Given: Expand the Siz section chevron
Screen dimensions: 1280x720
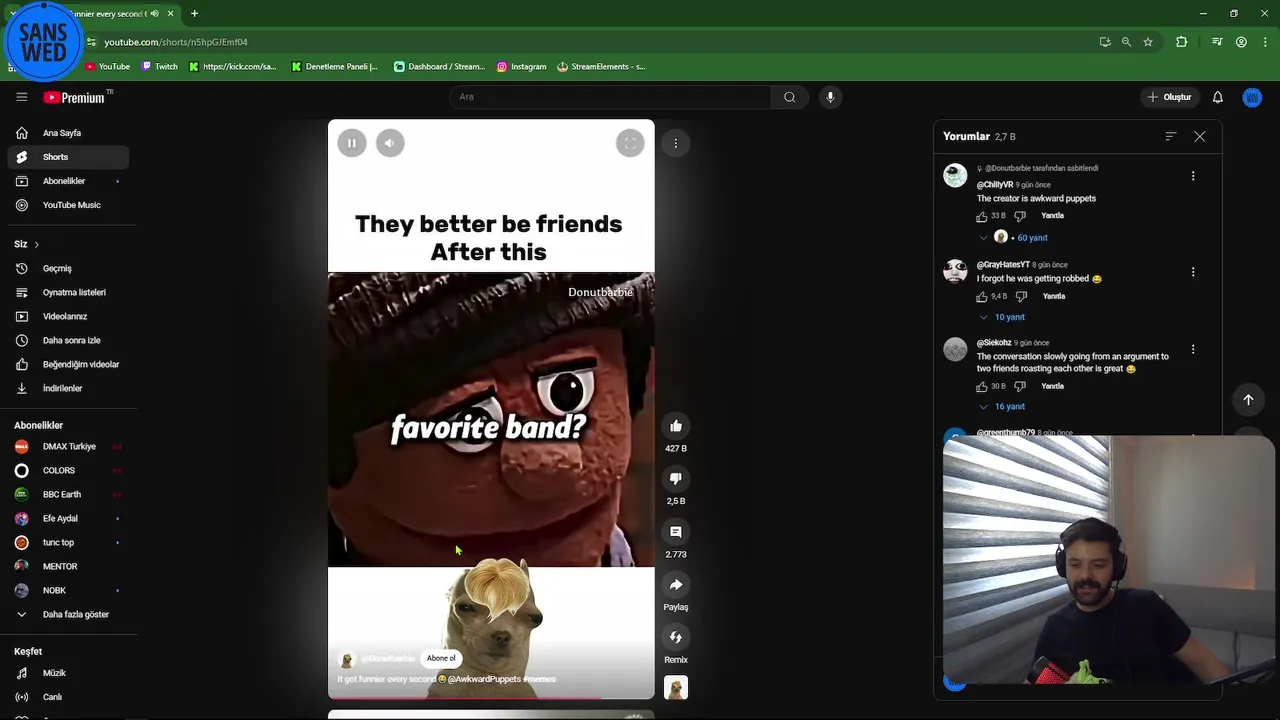Looking at the screenshot, I should pos(36,244).
